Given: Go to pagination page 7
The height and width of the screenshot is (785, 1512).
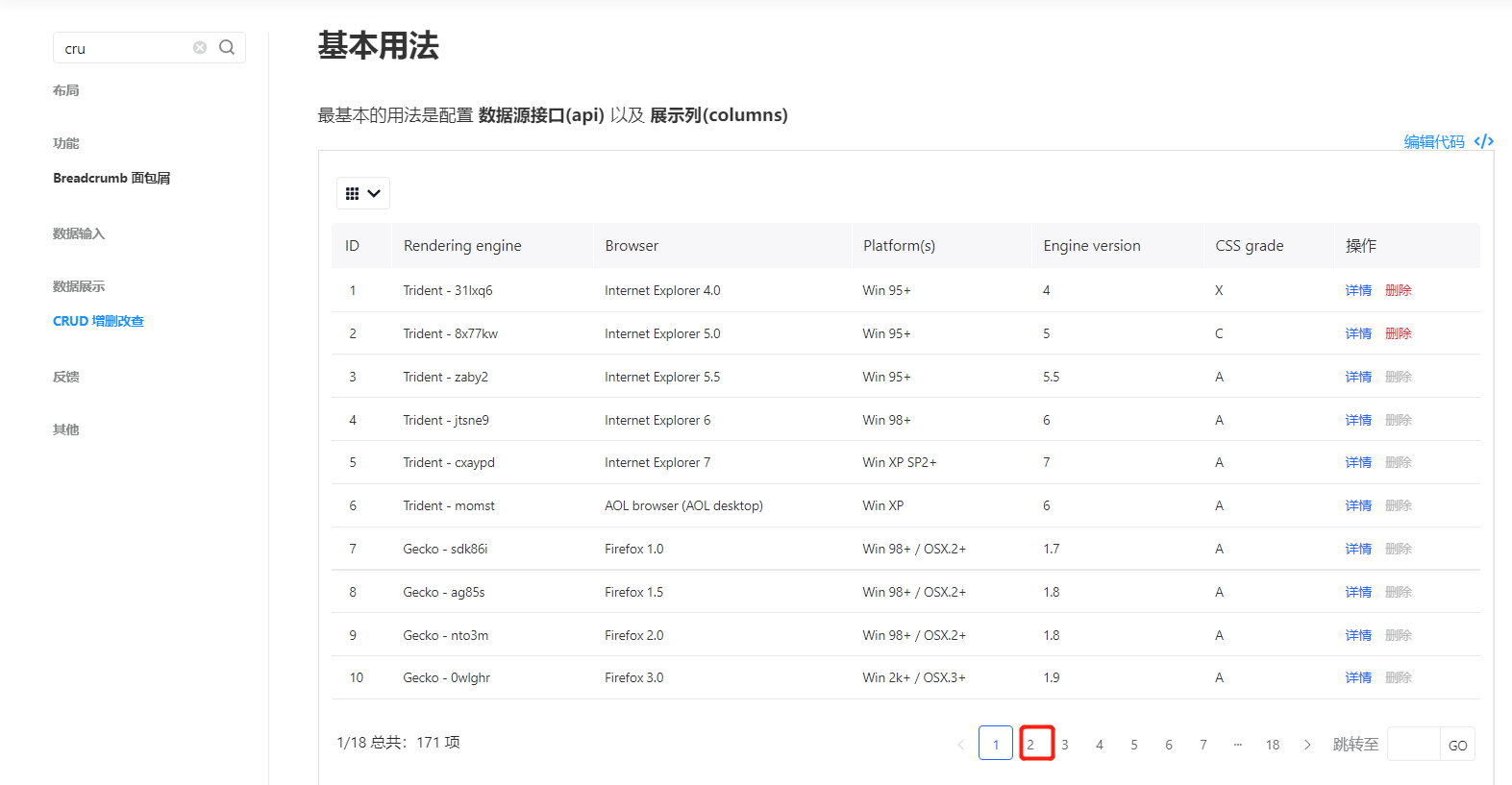Looking at the screenshot, I should pos(1203,744).
